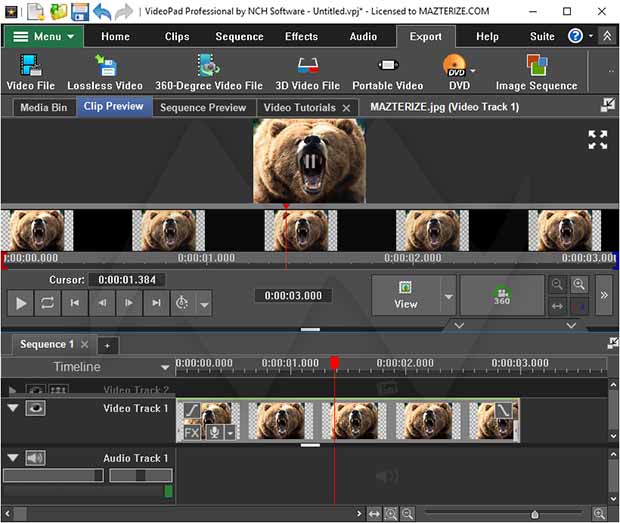The width and height of the screenshot is (620, 523).
Task: Mute Audio Track 1 speaker
Action: pyautogui.click(x=36, y=458)
